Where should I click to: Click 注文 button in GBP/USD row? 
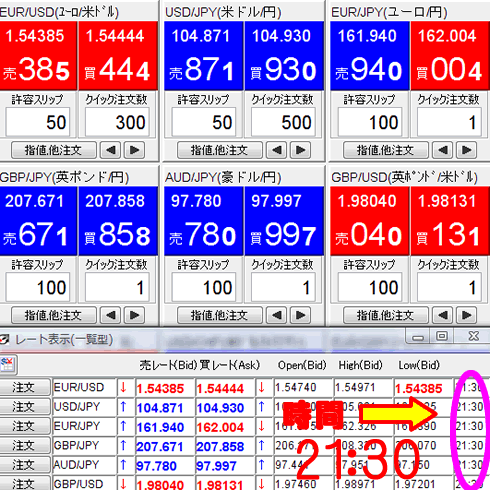click(24, 483)
